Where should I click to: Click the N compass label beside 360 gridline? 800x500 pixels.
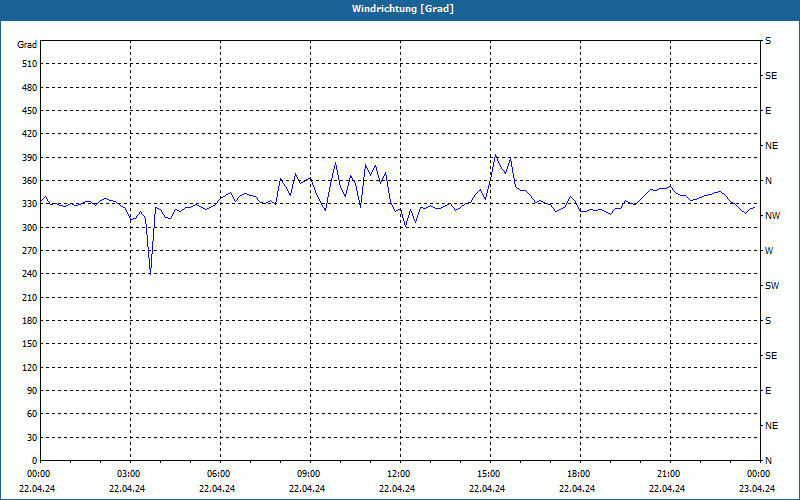(768, 181)
